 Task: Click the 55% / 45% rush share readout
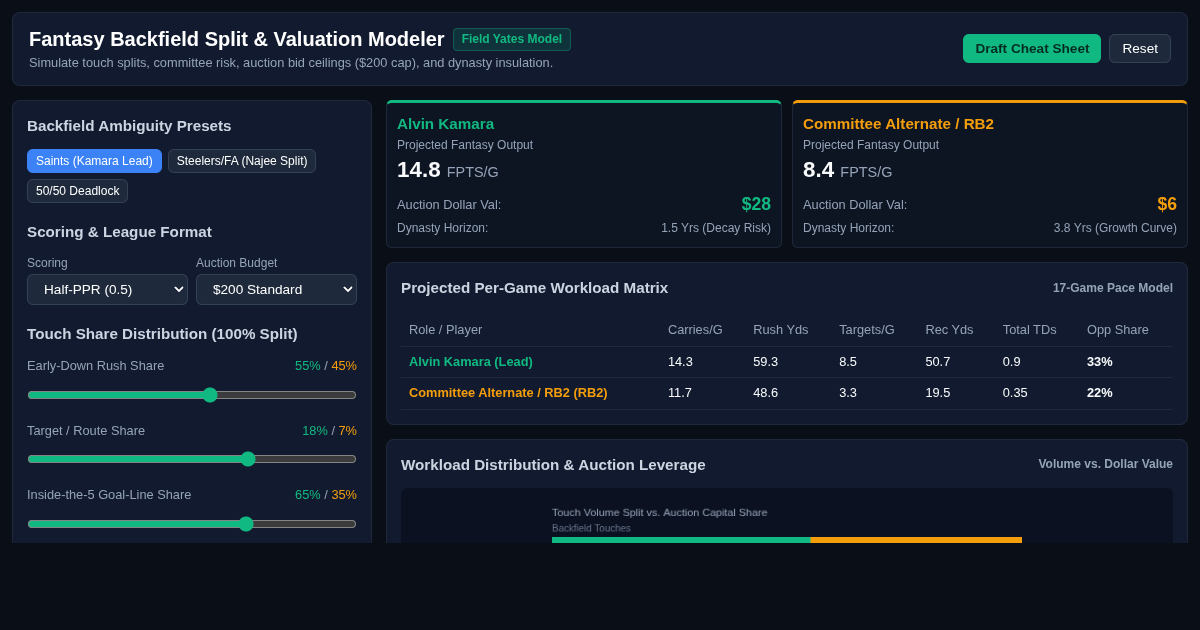(x=326, y=366)
